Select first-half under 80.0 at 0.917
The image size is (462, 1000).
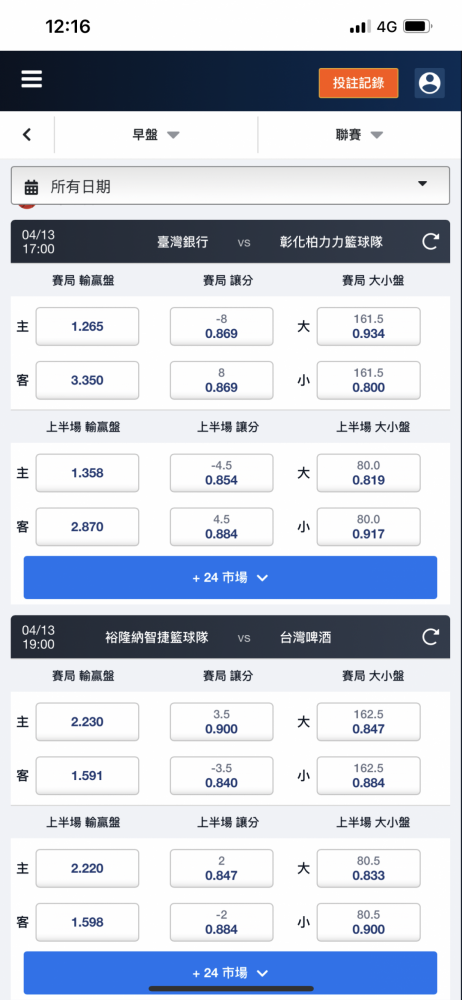point(369,527)
